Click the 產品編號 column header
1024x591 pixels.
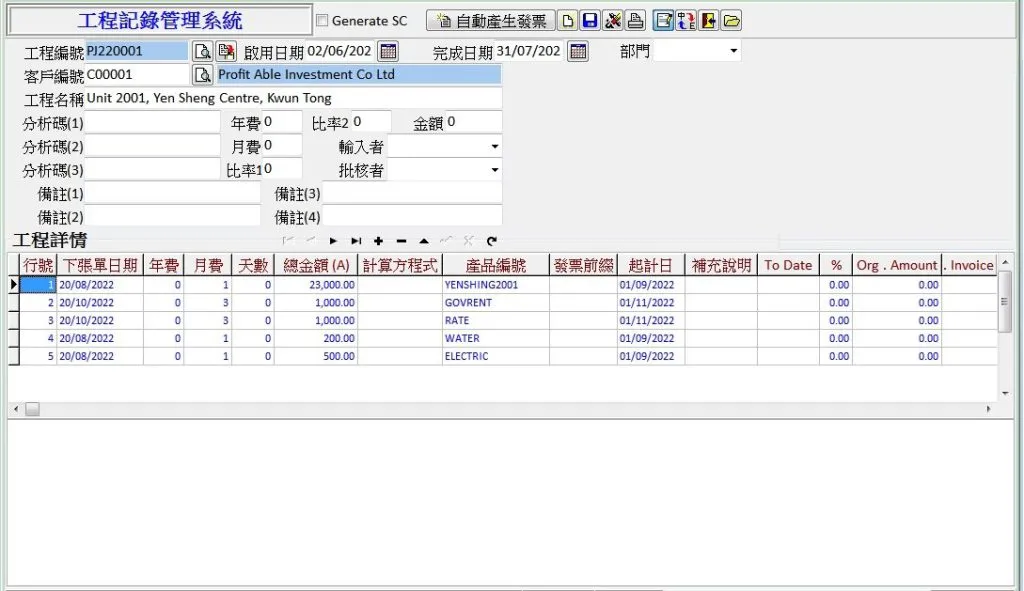[x=495, y=265]
